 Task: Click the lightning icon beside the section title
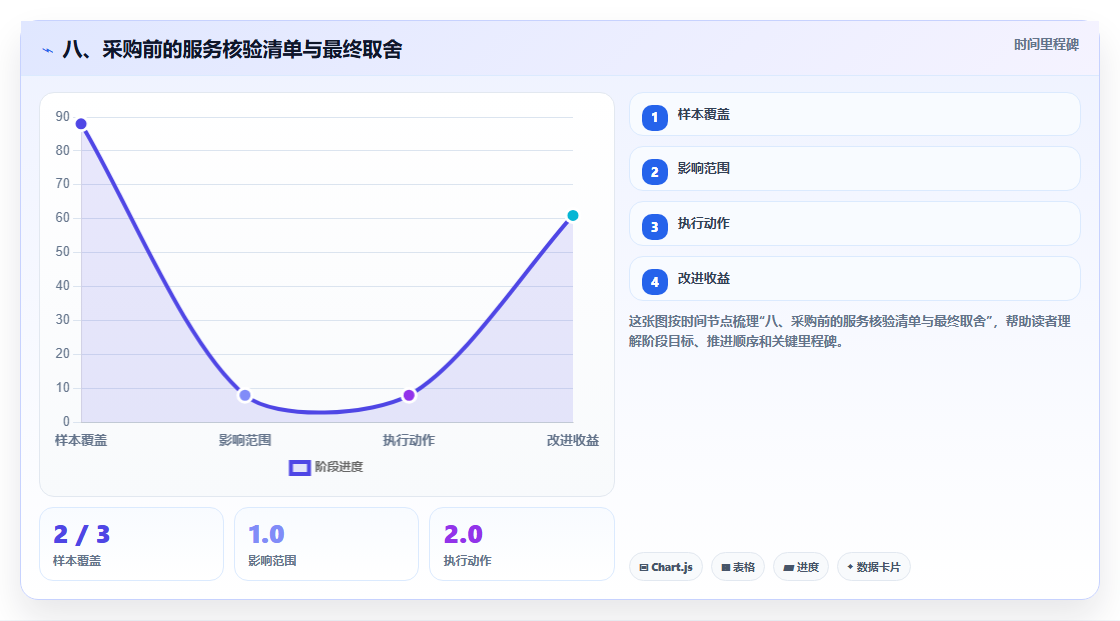click(x=48, y=50)
